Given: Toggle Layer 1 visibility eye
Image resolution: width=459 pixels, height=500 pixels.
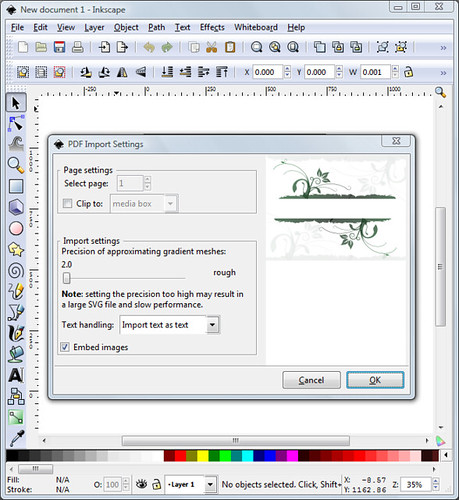Looking at the screenshot, I should [142, 484].
